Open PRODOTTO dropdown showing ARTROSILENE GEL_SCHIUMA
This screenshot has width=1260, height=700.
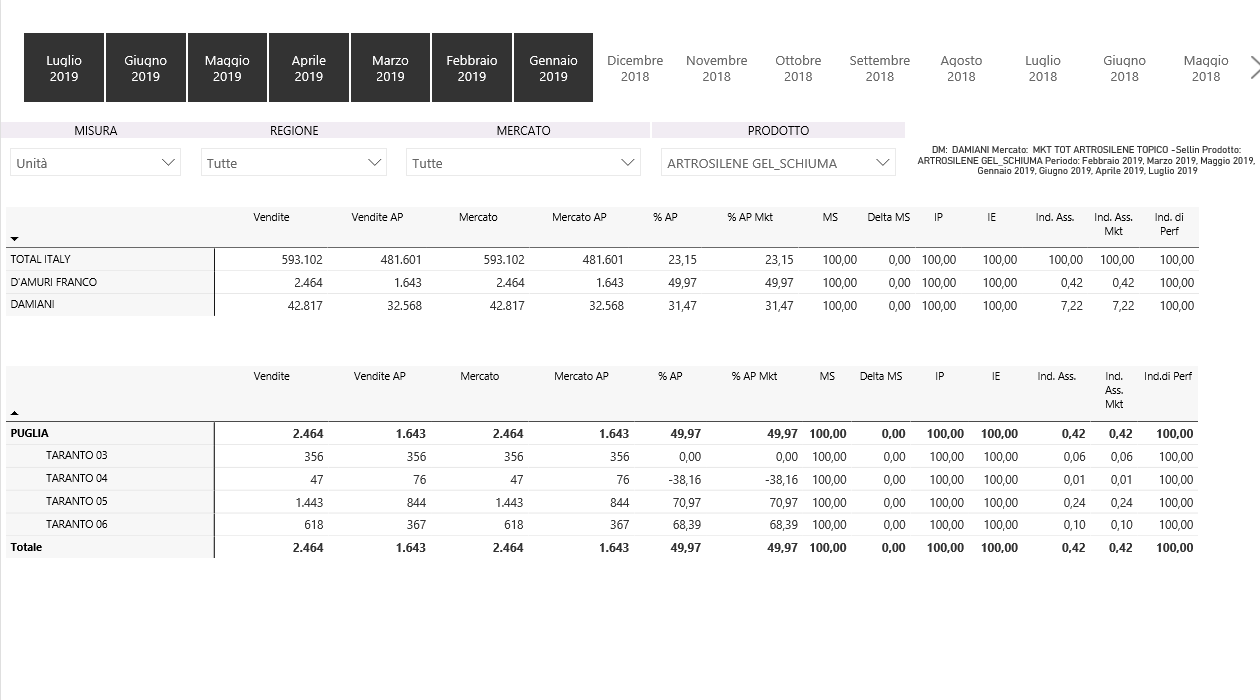click(x=778, y=163)
